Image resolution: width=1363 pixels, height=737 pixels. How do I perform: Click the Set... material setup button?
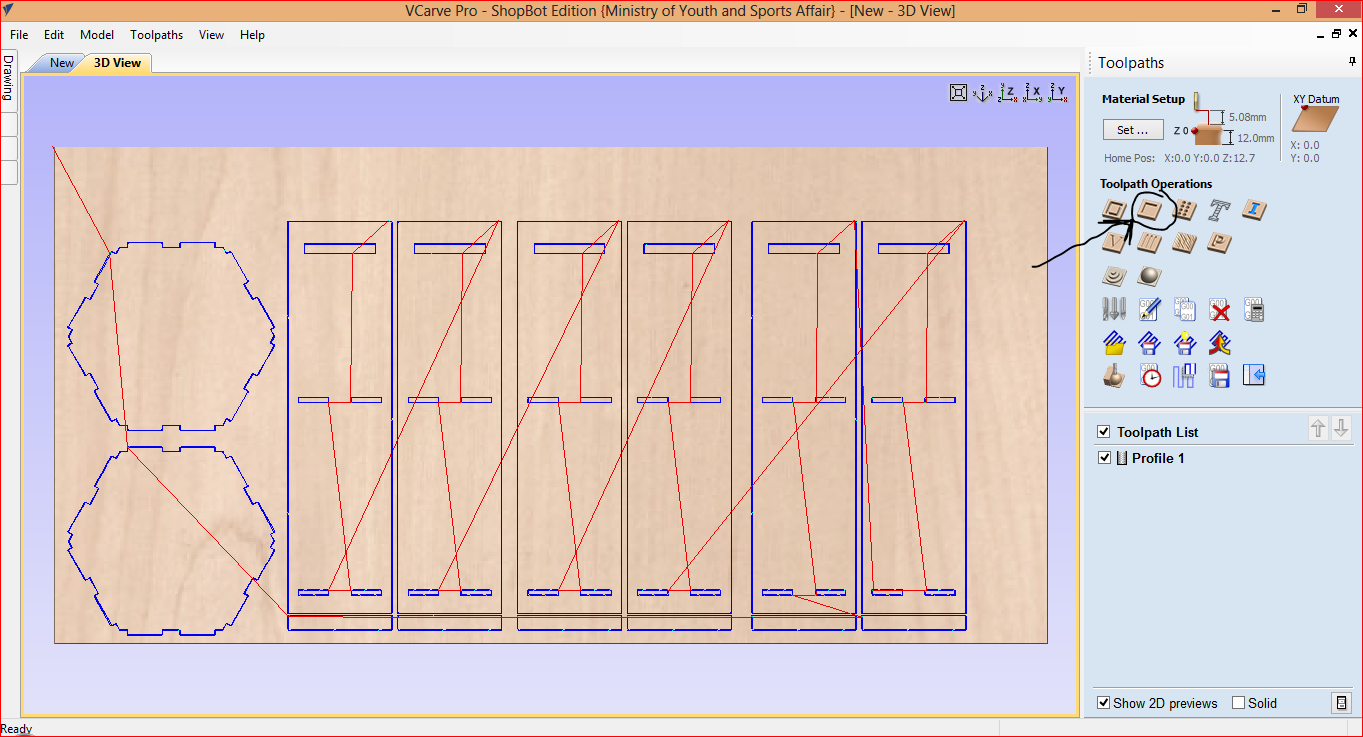pyautogui.click(x=1133, y=130)
